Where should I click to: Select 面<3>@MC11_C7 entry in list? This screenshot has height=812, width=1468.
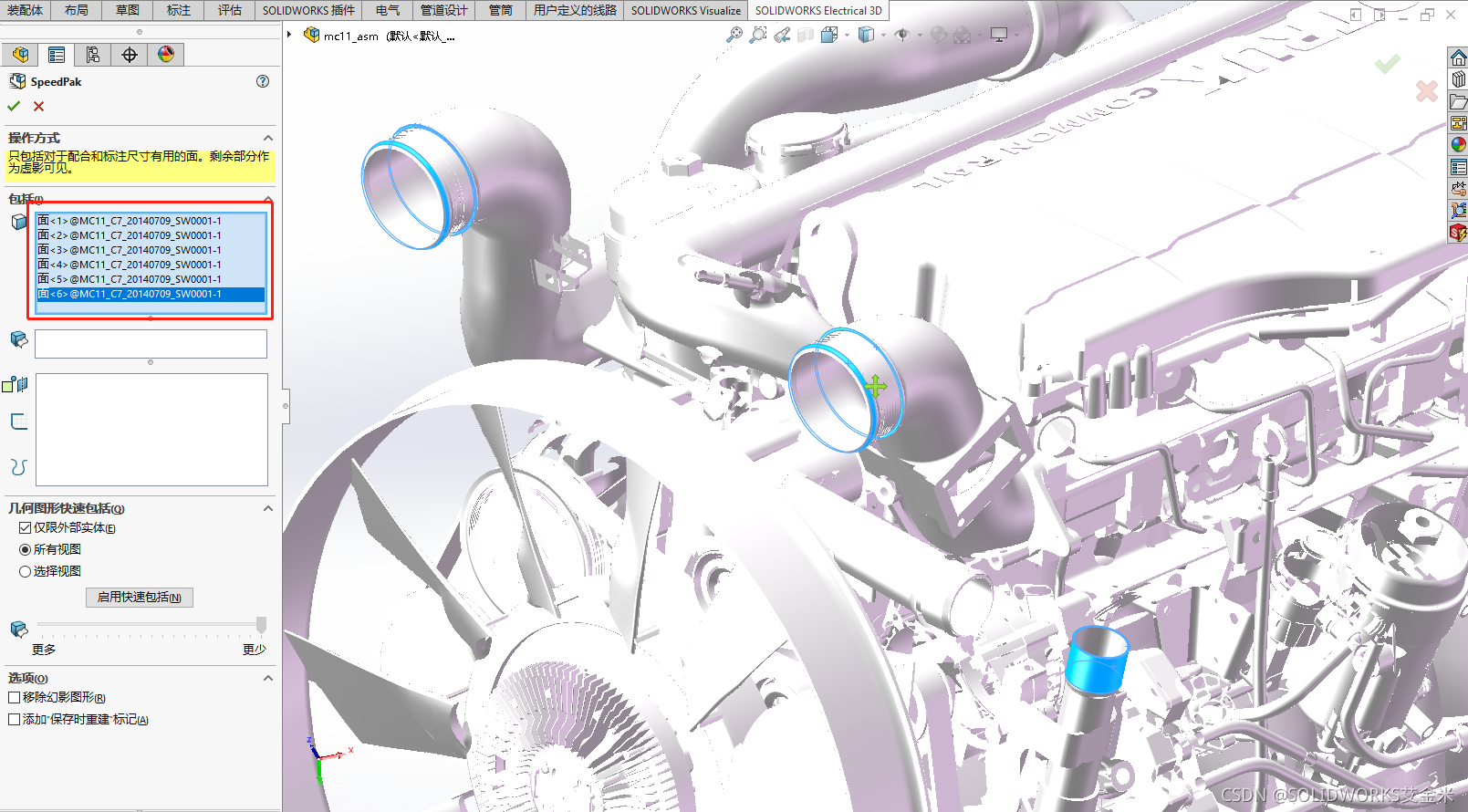click(x=151, y=250)
